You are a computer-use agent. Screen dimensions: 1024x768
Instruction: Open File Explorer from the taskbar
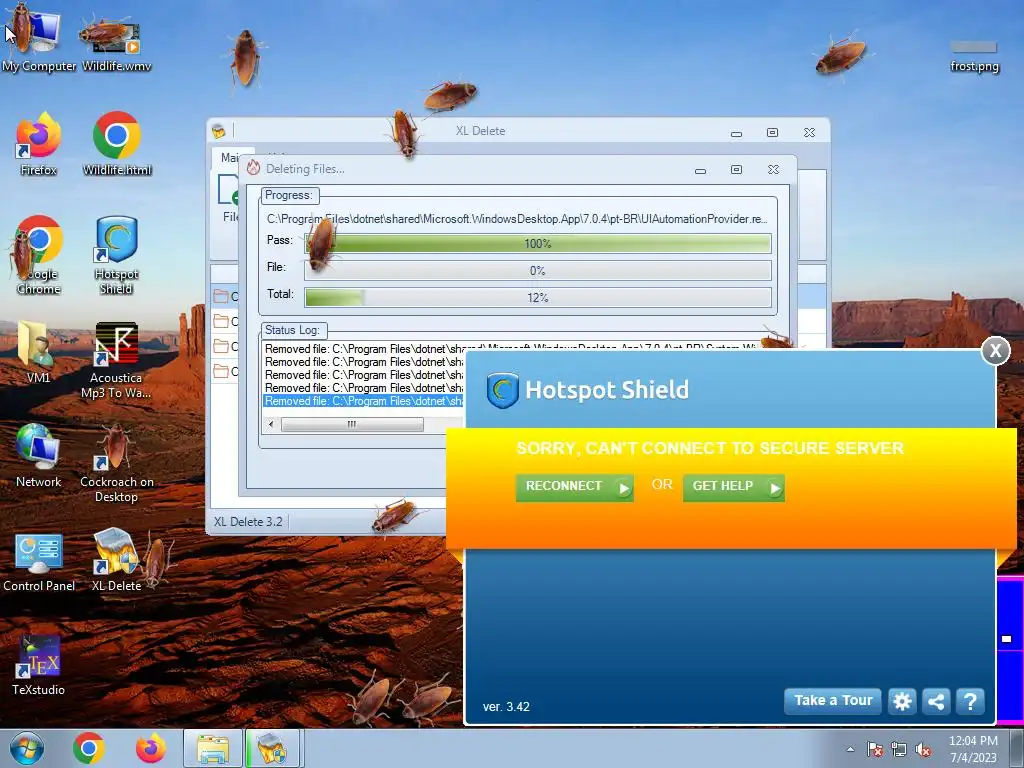click(x=213, y=748)
